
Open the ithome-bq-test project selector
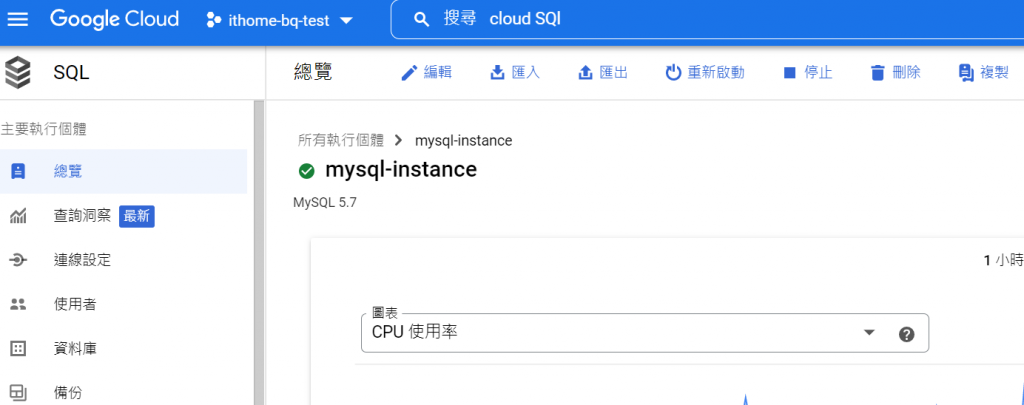(279, 20)
